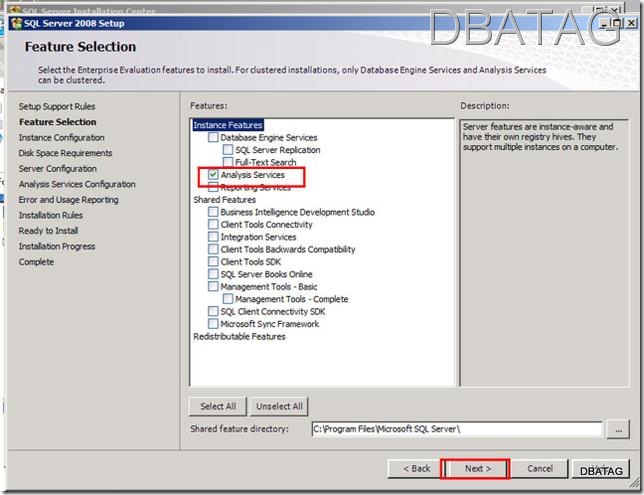644x495 pixels.
Task: Click Instance Configuration step in sidebar
Action: (62, 138)
